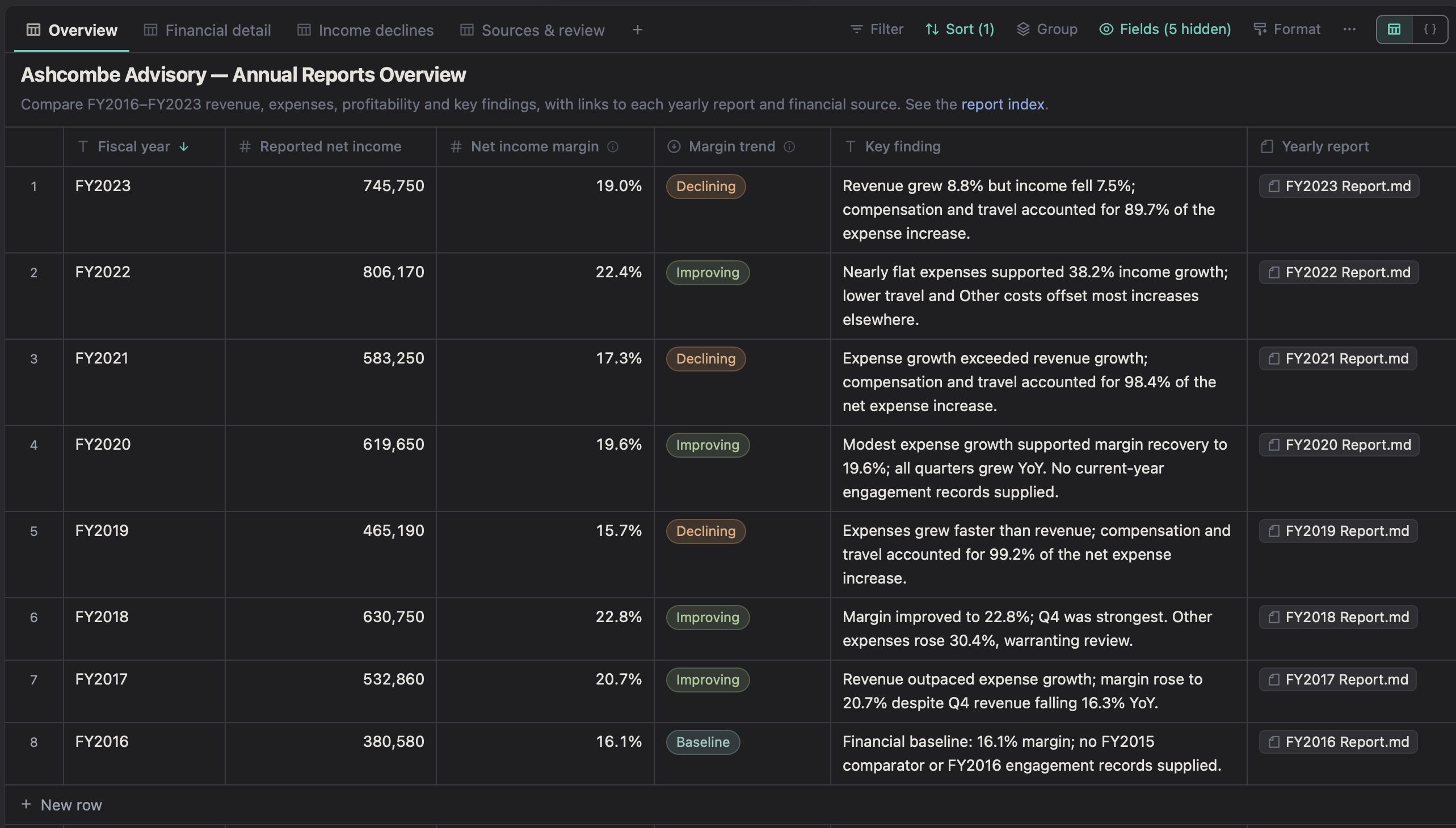The height and width of the screenshot is (828, 1456).
Task: Open the Yearly report column header
Action: point(1351,147)
